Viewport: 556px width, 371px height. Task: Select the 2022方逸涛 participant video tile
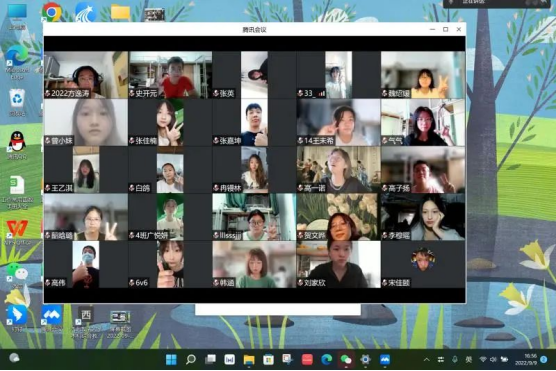pyautogui.click(x=86, y=75)
